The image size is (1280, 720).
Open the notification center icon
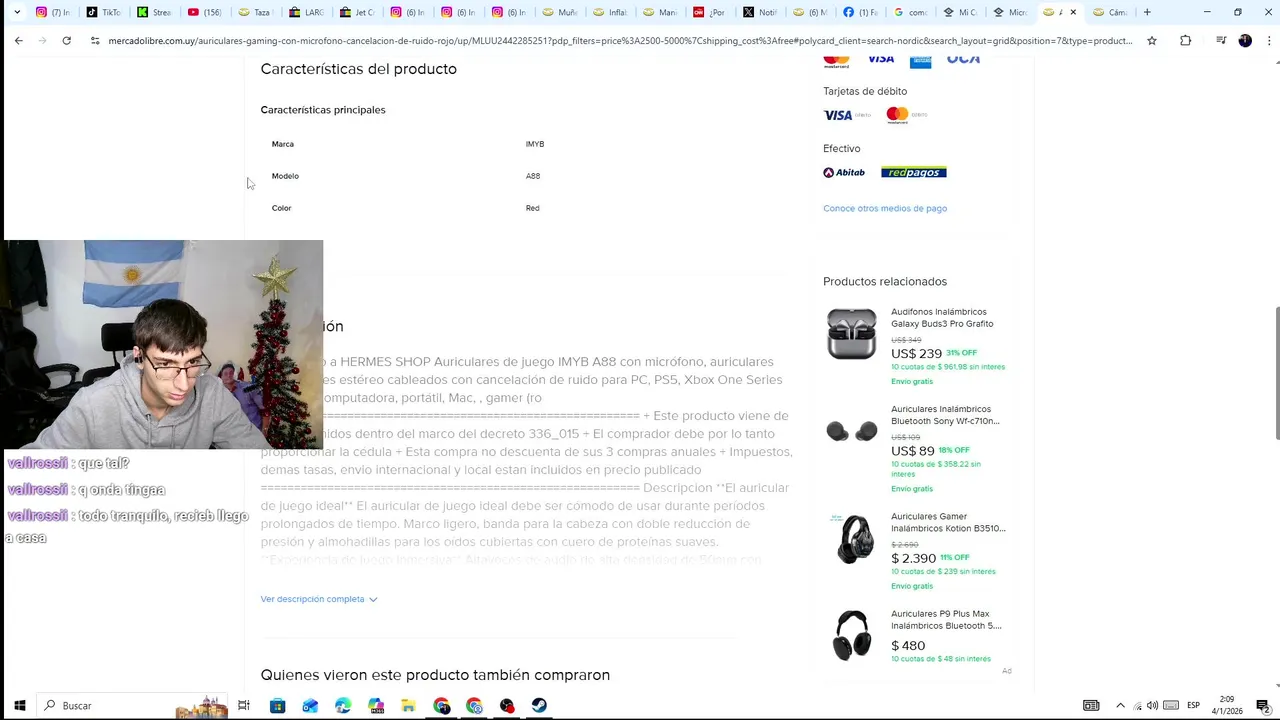point(1263,705)
